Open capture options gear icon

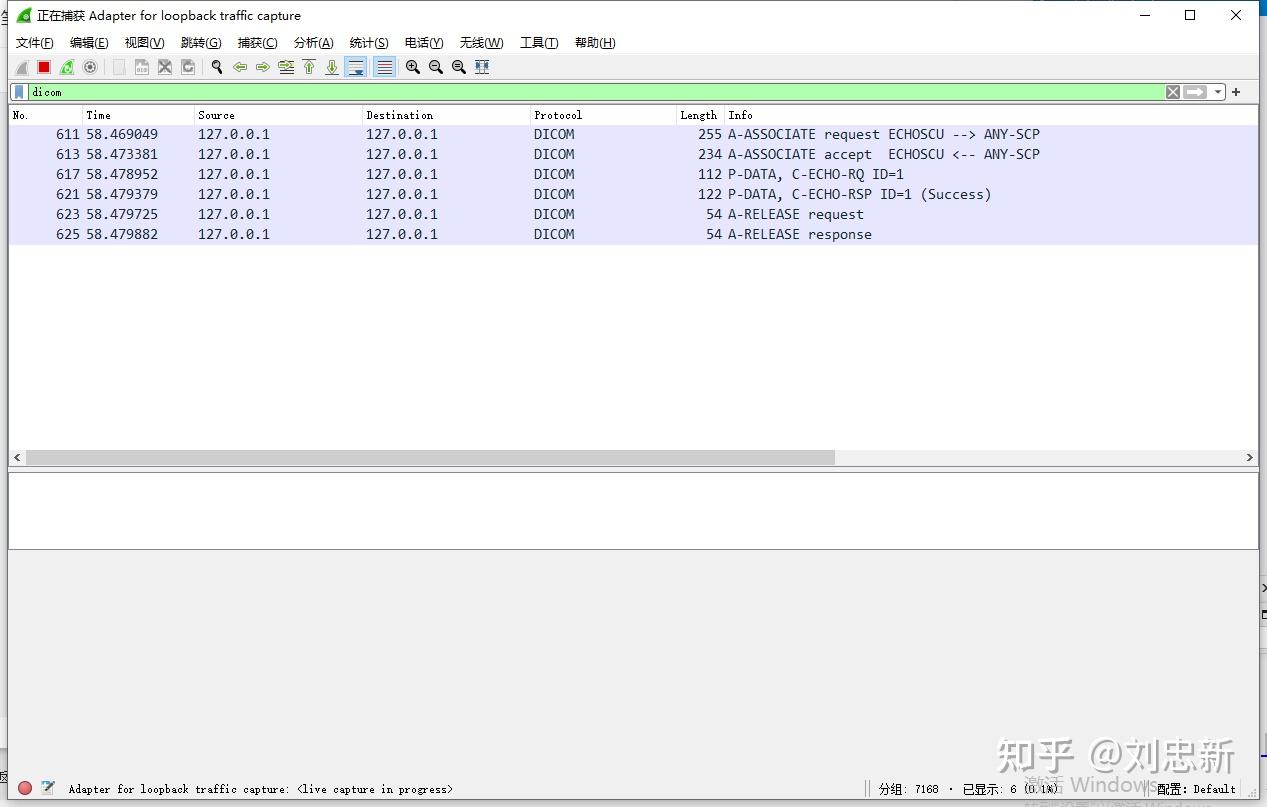tap(90, 67)
